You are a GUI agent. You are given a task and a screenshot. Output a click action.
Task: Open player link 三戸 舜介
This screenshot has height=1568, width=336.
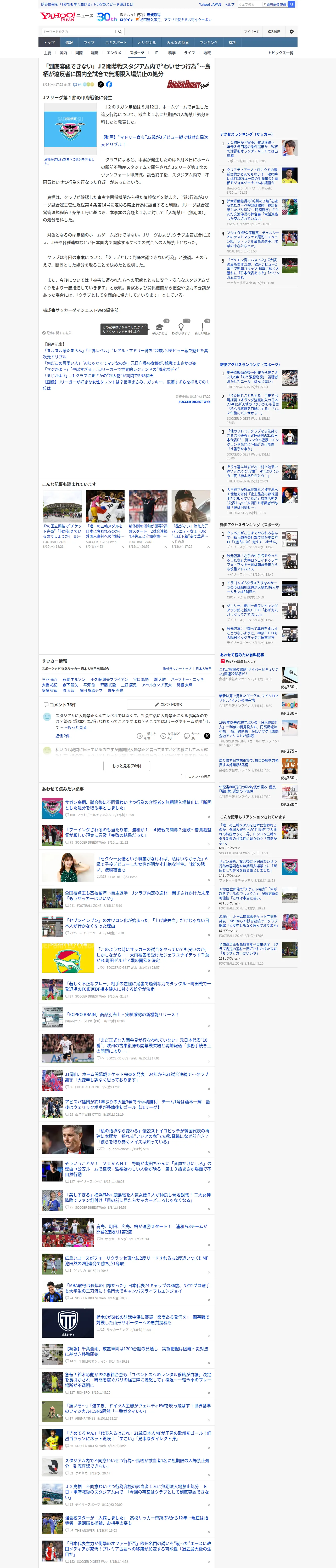(x=49, y=679)
